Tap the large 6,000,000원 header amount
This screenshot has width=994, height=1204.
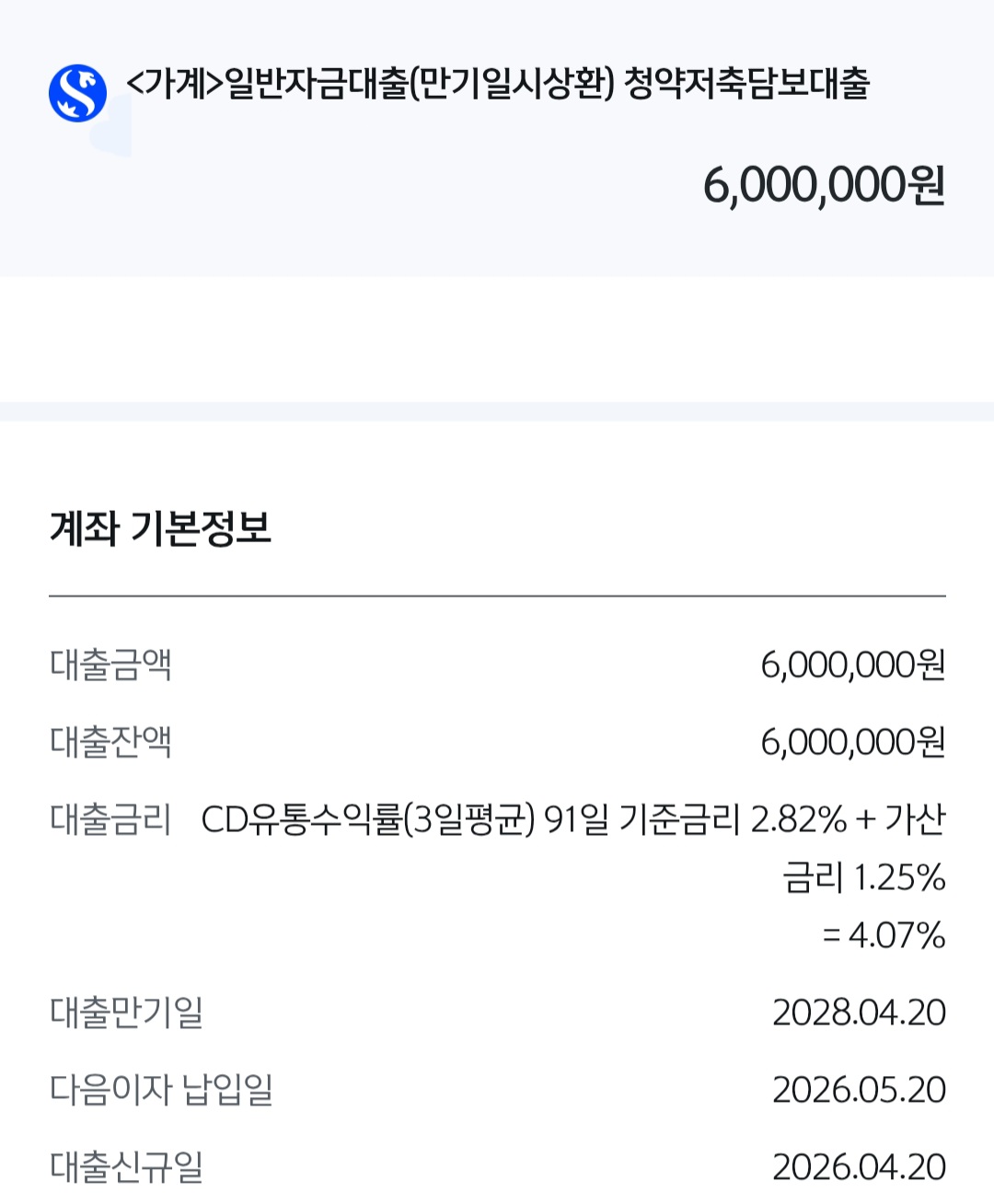[824, 185]
